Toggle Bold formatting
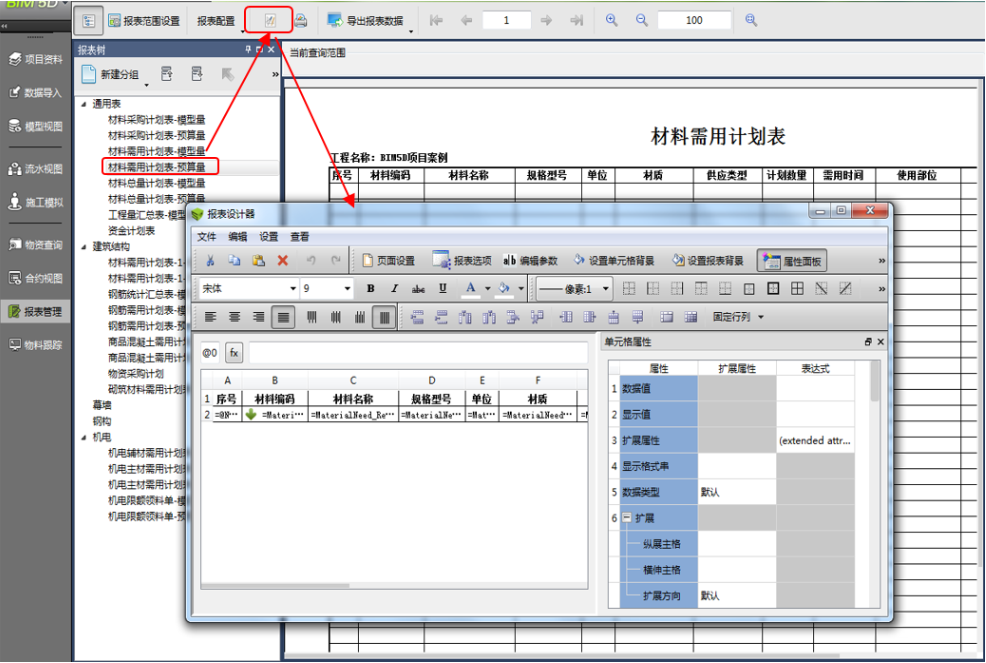986x663 pixels. pyautogui.click(x=370, y=289)
